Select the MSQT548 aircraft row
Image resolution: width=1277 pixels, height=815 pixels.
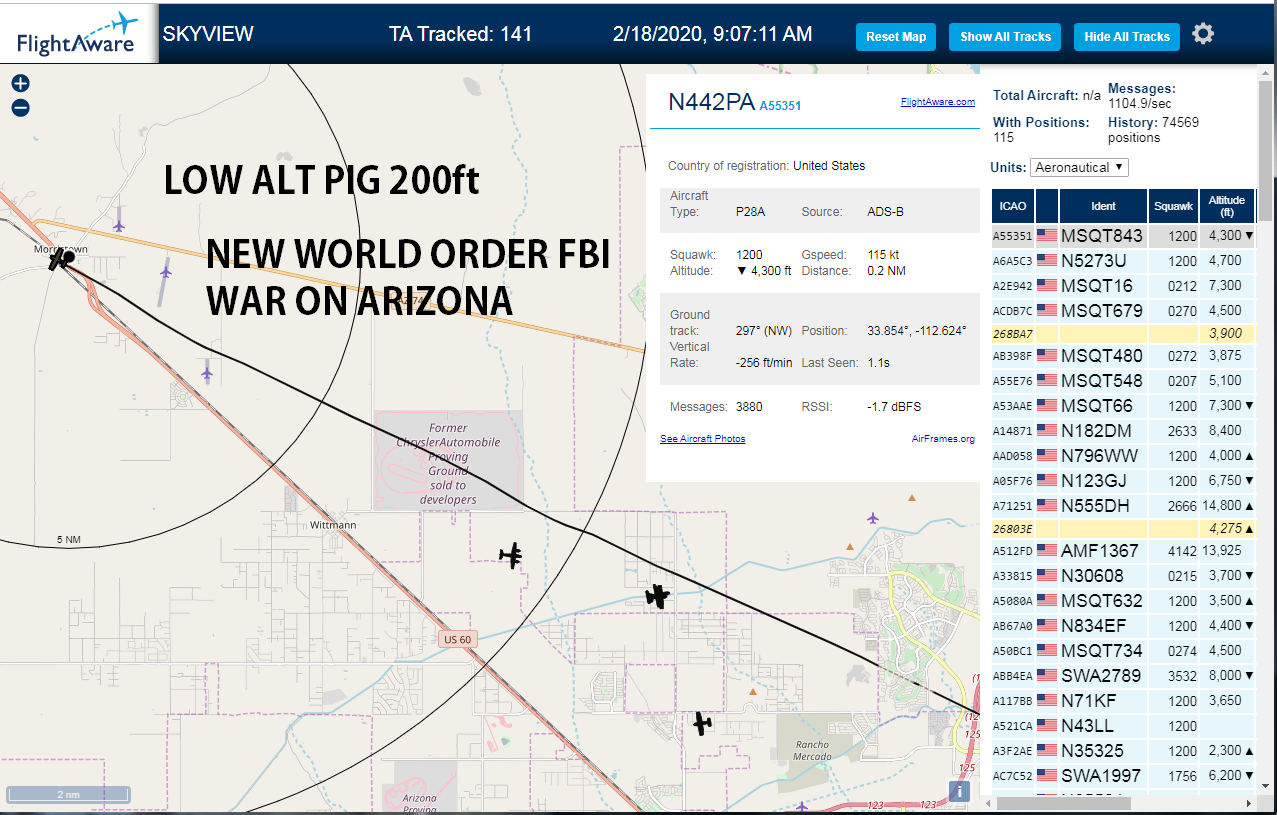1123,381
